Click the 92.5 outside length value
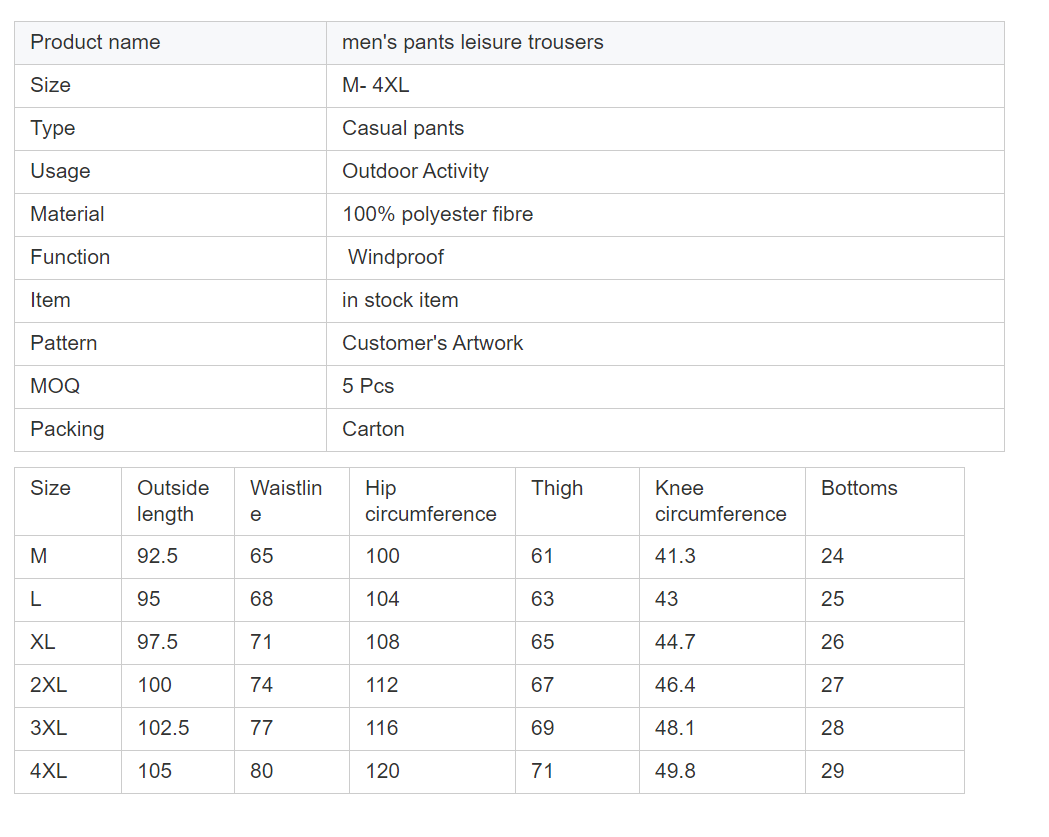Screen dimensions: 1049x837 tap(157, 556)
